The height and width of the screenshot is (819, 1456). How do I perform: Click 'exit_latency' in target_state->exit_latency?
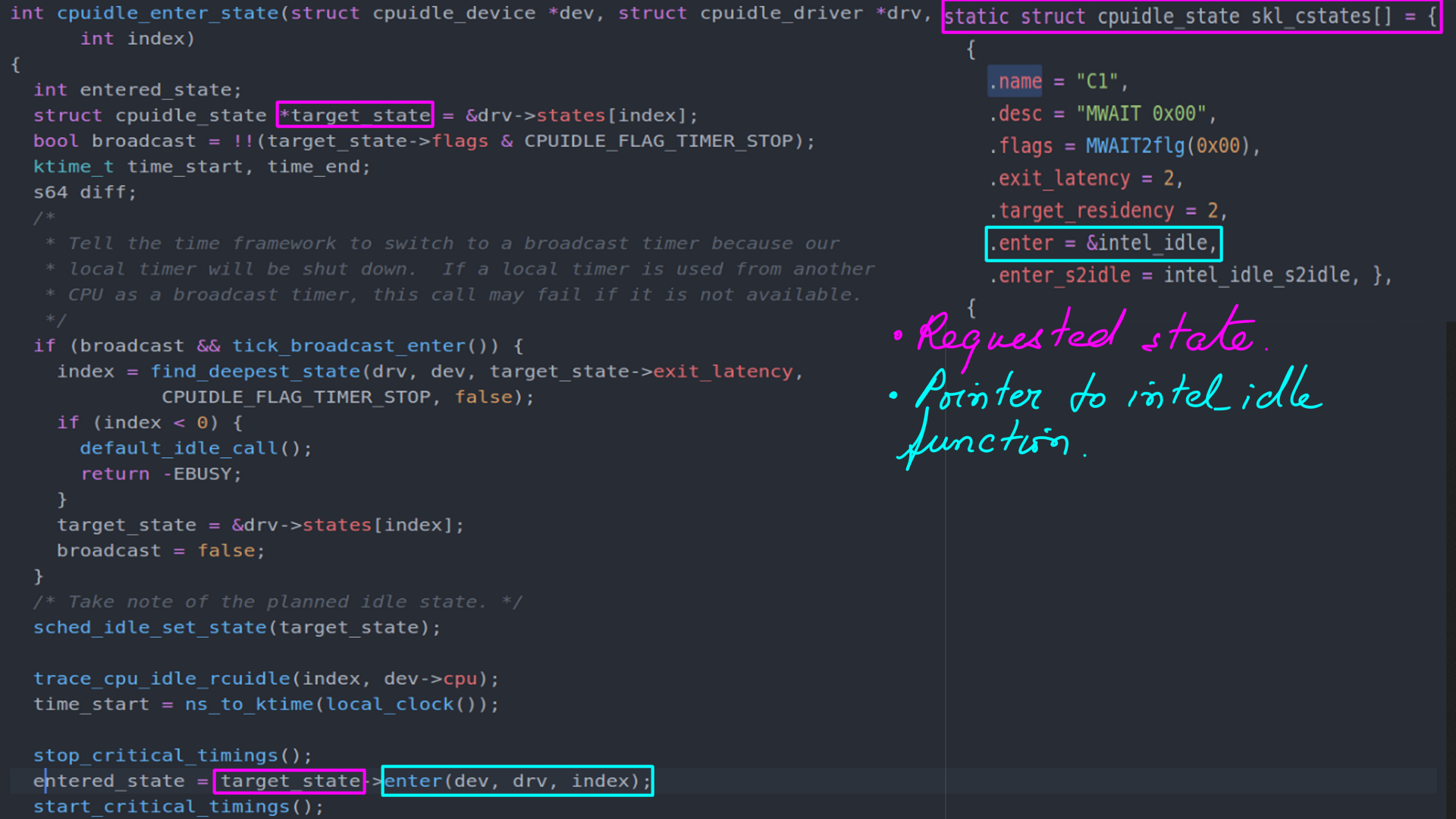click(x=723, y=372)
